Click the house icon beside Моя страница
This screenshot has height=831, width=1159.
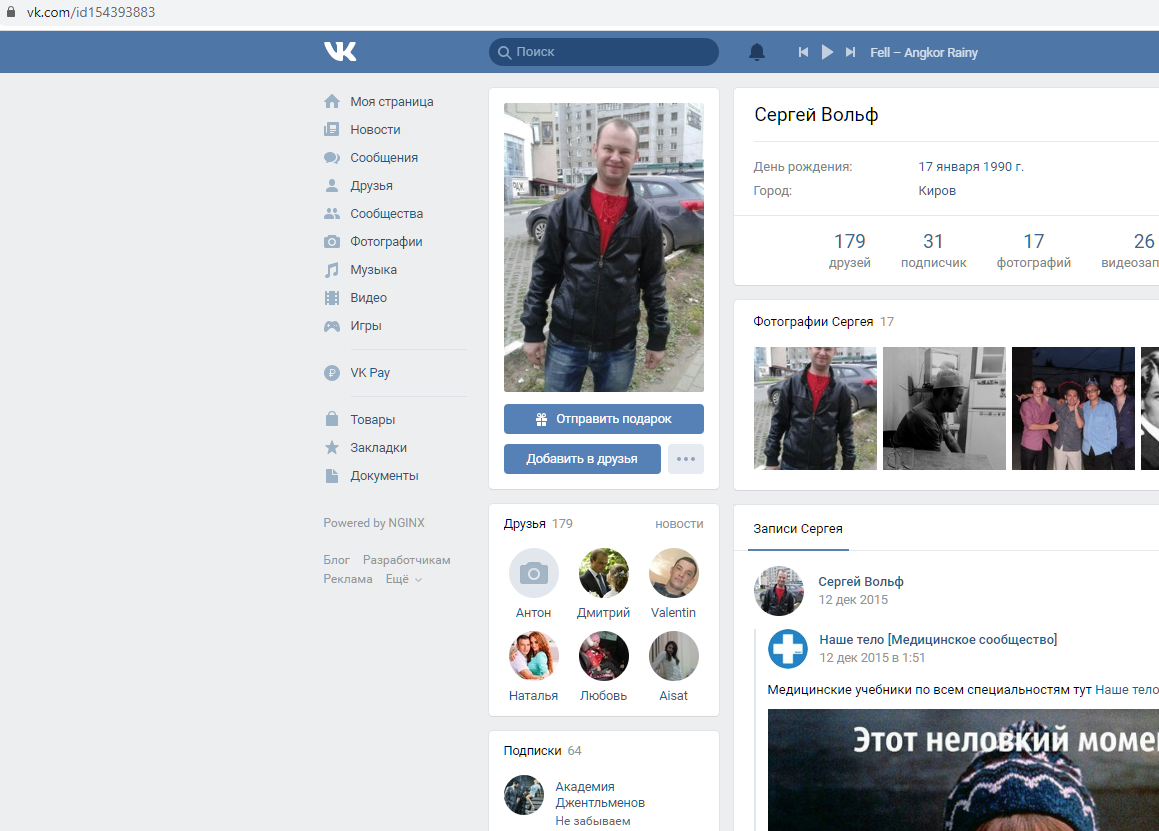(x=332, y=101)
